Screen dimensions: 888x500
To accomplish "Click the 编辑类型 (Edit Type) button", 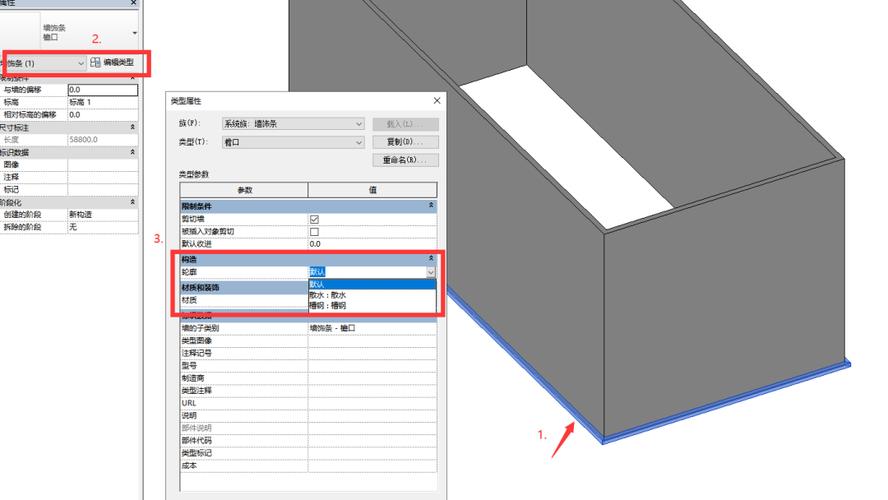I will (x=112, y=62).
